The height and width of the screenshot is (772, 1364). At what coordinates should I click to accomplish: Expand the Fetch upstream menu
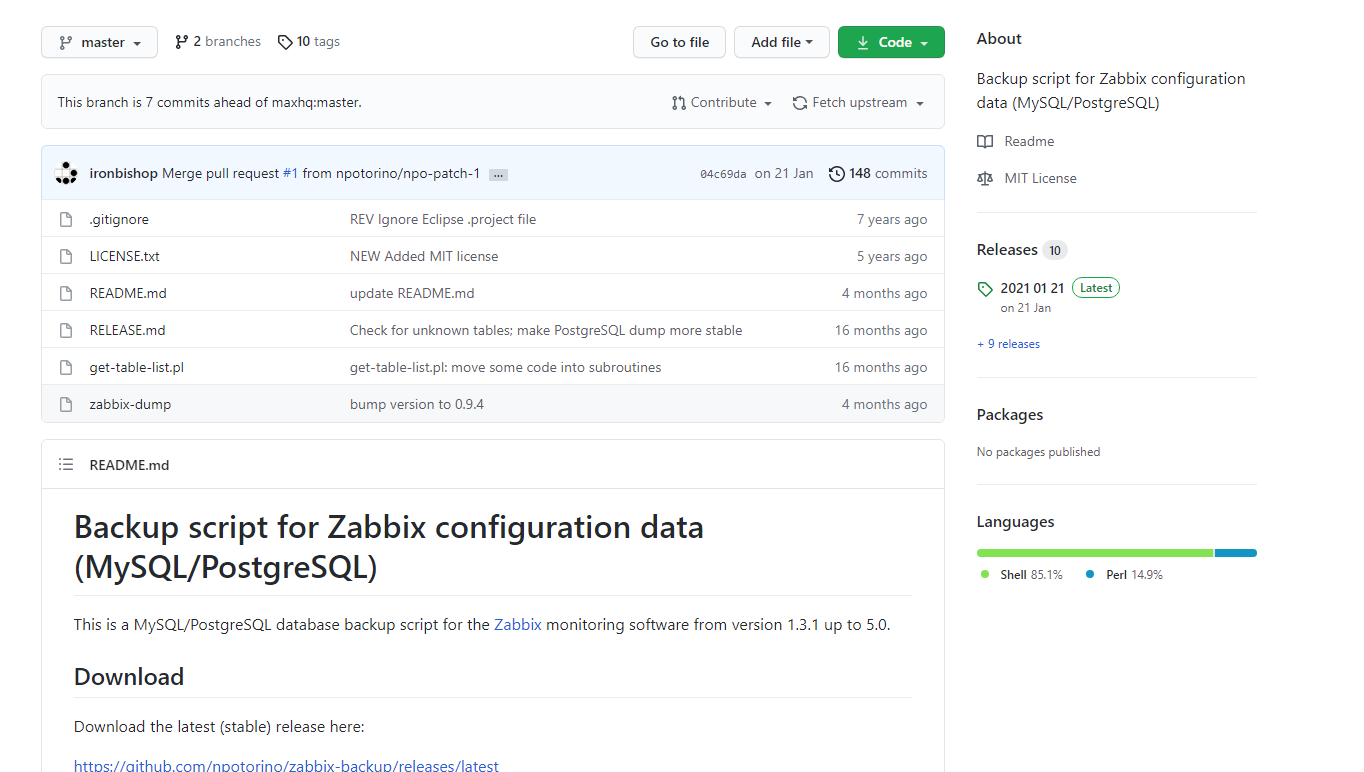click(x=857, y=102)
